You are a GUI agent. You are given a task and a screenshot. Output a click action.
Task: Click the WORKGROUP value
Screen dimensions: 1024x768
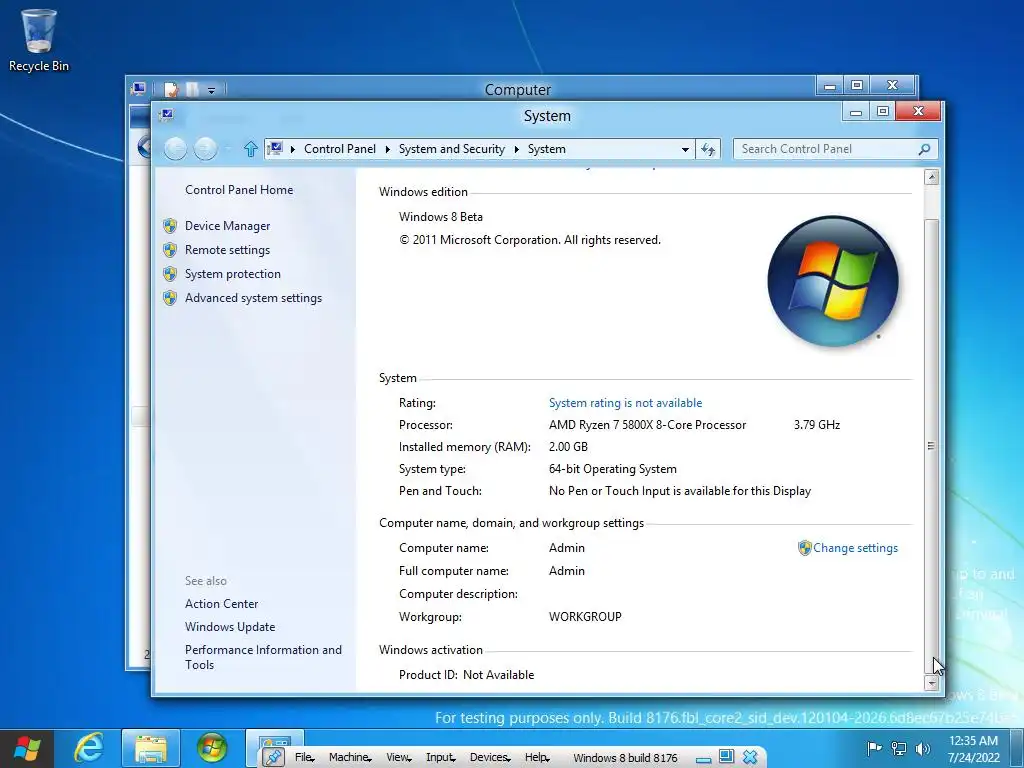(x=585, y=616)
